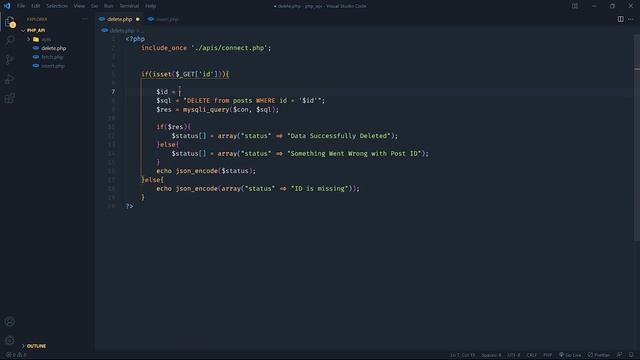
Task: Click the PHP language mode indicator
Action: point(548,355)
